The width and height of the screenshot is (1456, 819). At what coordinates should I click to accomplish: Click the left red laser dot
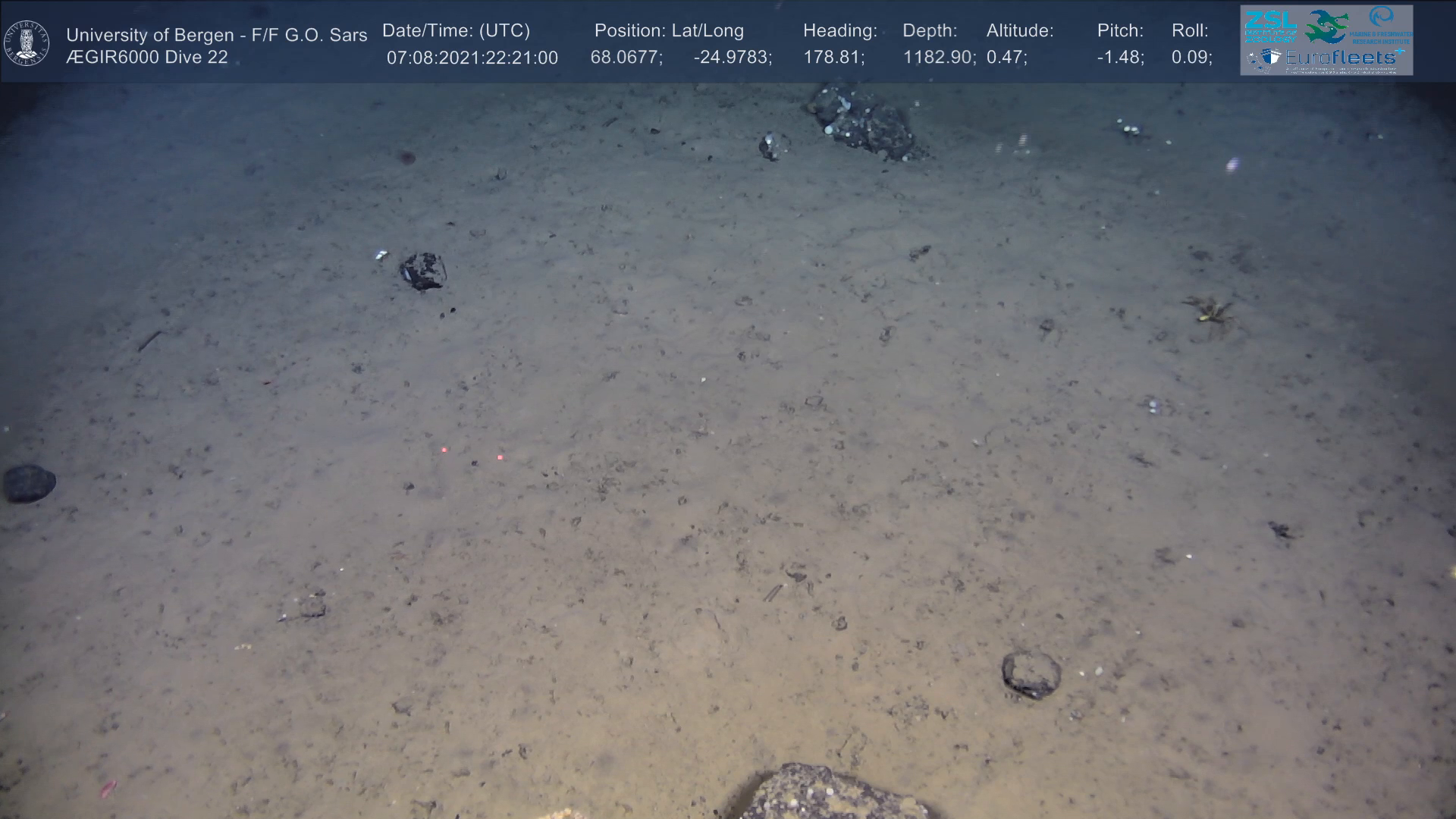(444, 450)
